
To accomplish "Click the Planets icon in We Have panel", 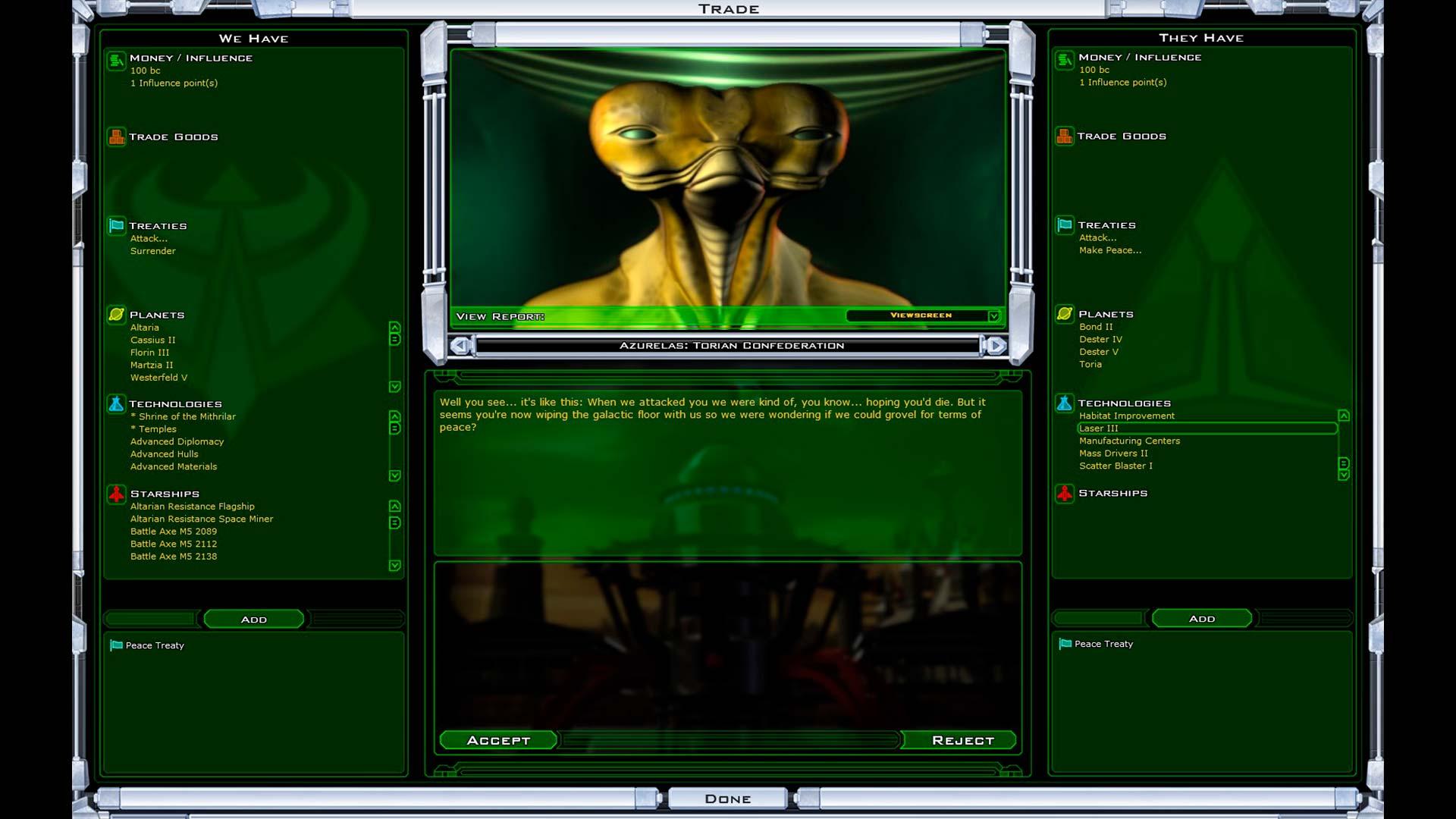I will (116, 315).
